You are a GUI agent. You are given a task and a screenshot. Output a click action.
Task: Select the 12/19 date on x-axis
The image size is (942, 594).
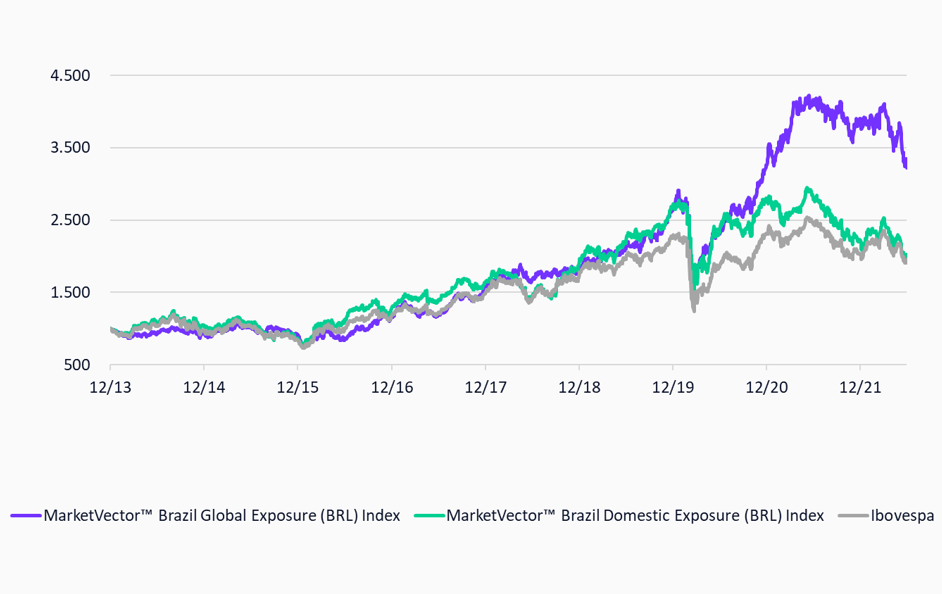[672, 386]
